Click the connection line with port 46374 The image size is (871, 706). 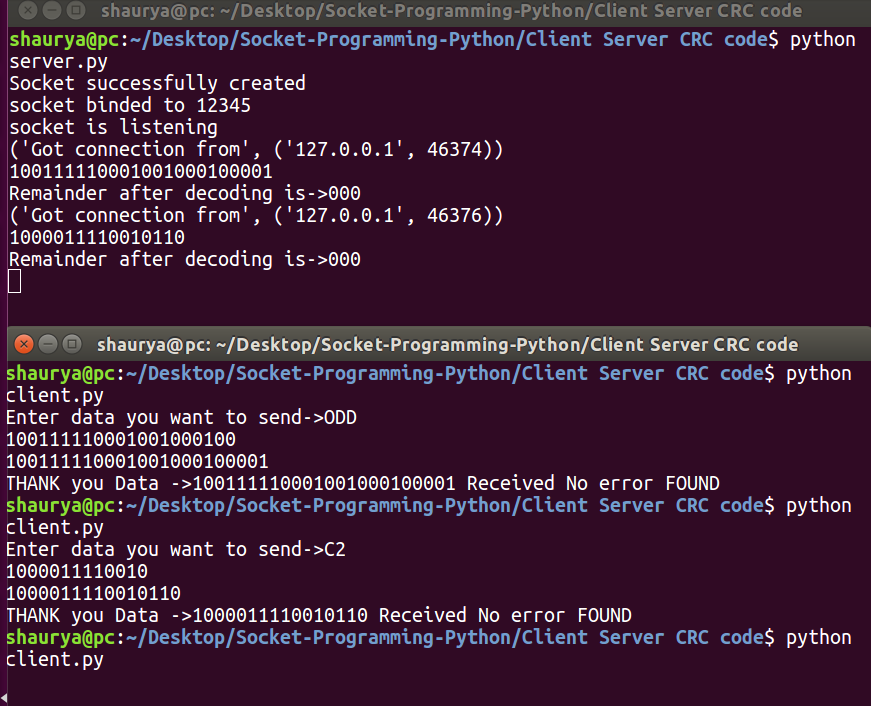[257, 149]
